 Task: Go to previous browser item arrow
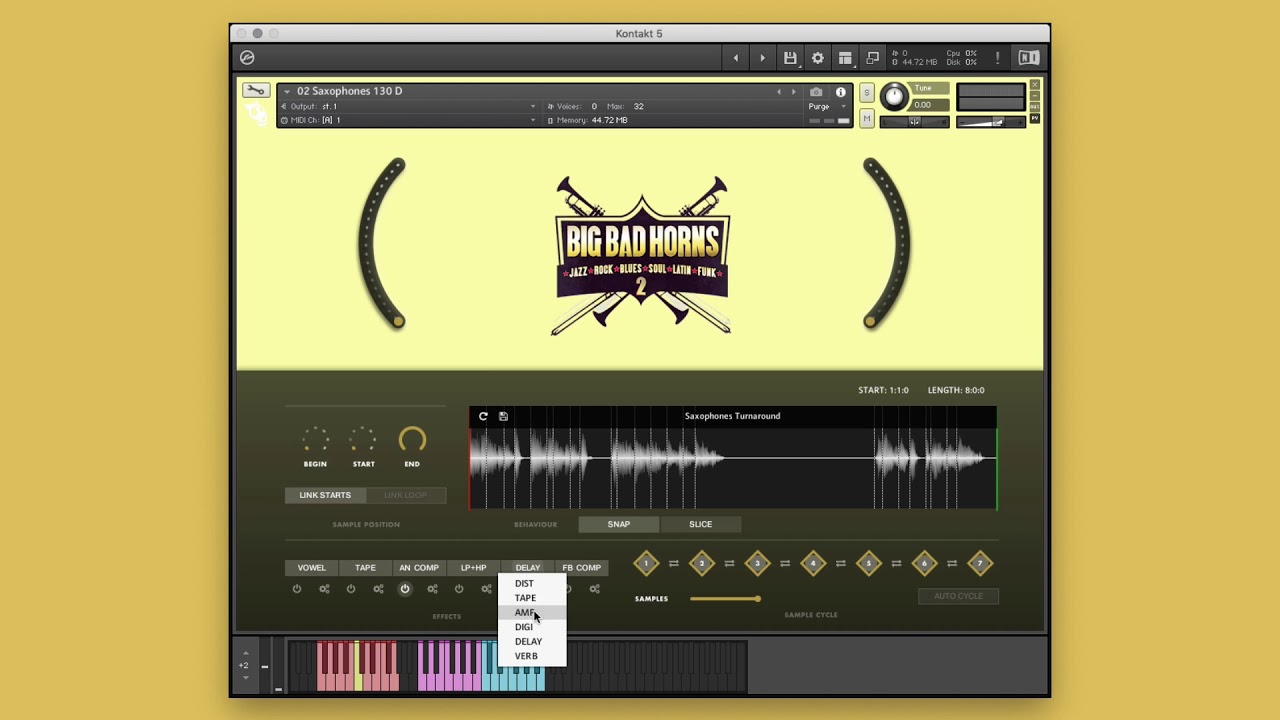[736, 58]
